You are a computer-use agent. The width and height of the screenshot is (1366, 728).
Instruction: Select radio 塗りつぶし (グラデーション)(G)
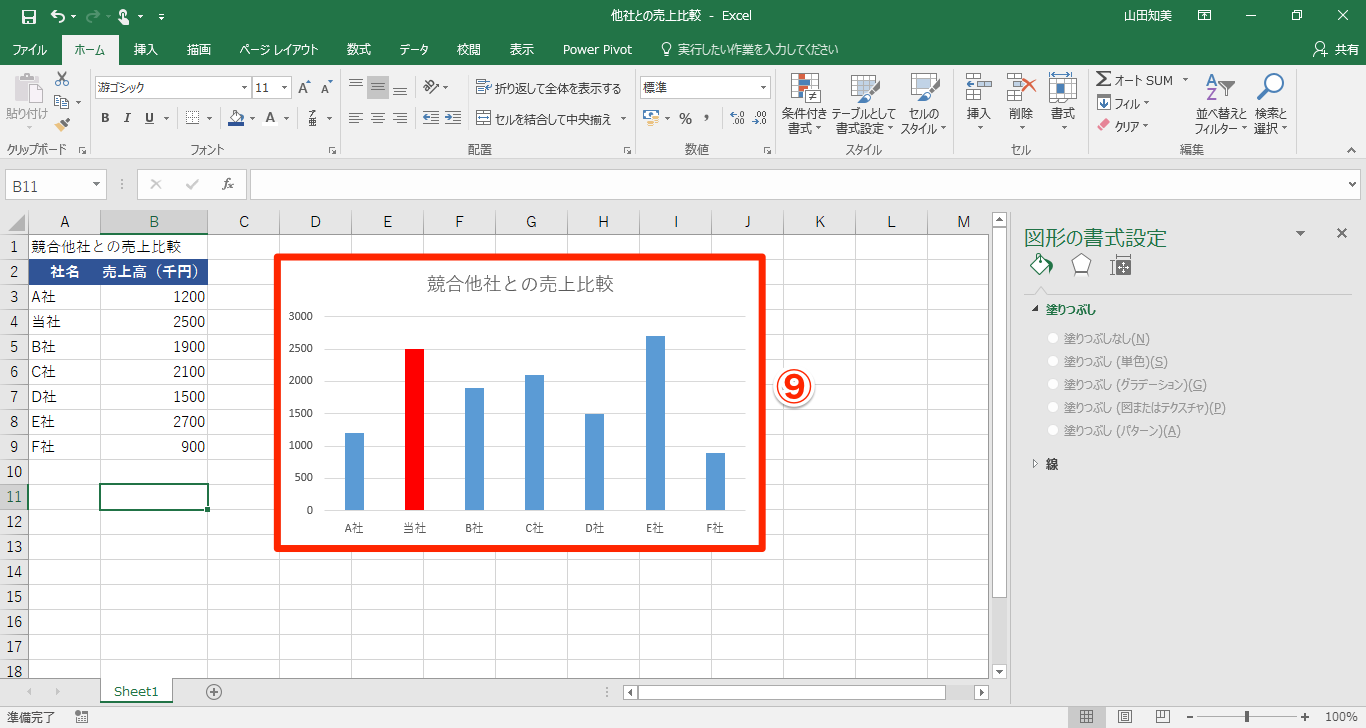tap(1052, 385)
